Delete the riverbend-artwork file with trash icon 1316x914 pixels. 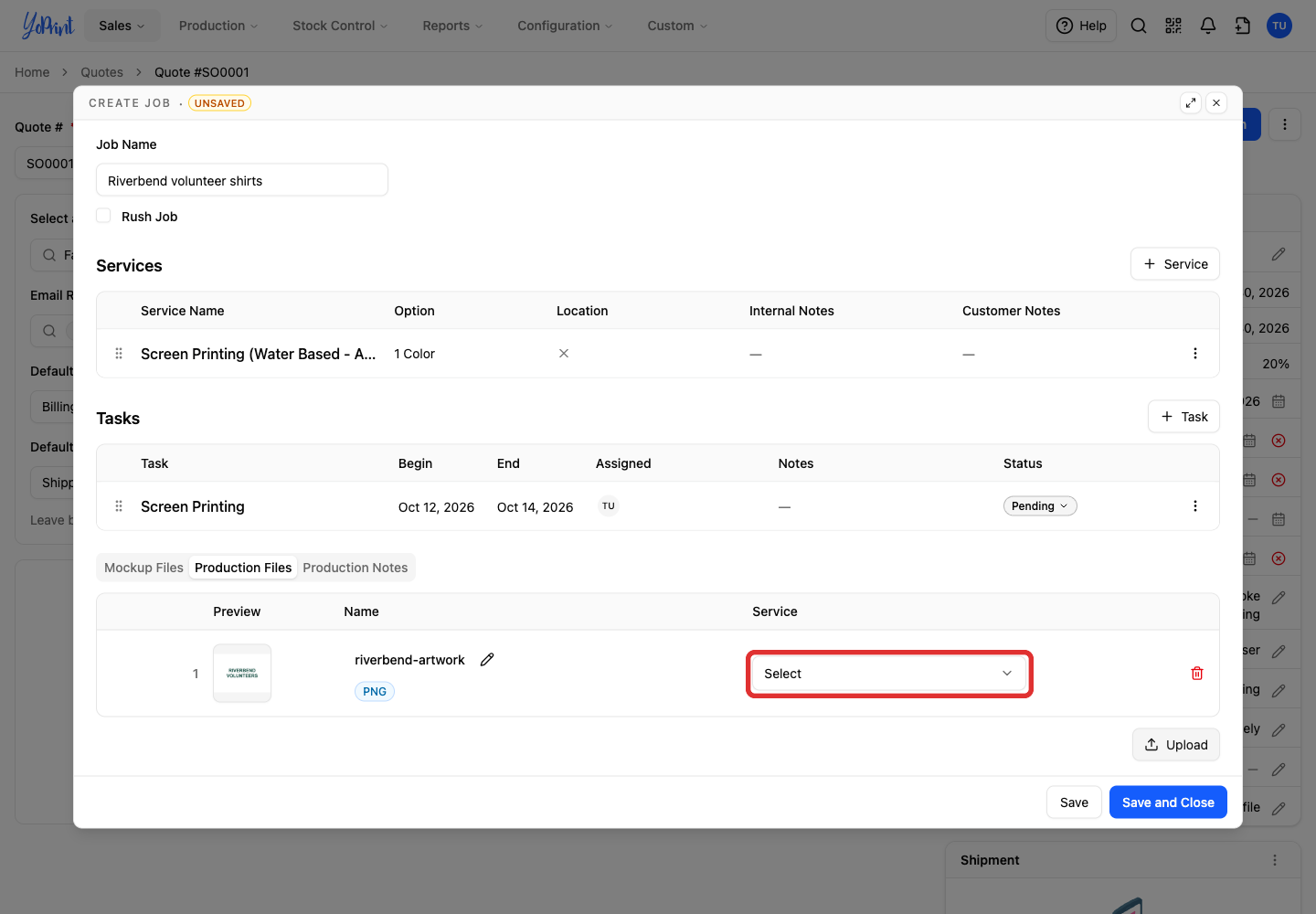point(1197,674)
